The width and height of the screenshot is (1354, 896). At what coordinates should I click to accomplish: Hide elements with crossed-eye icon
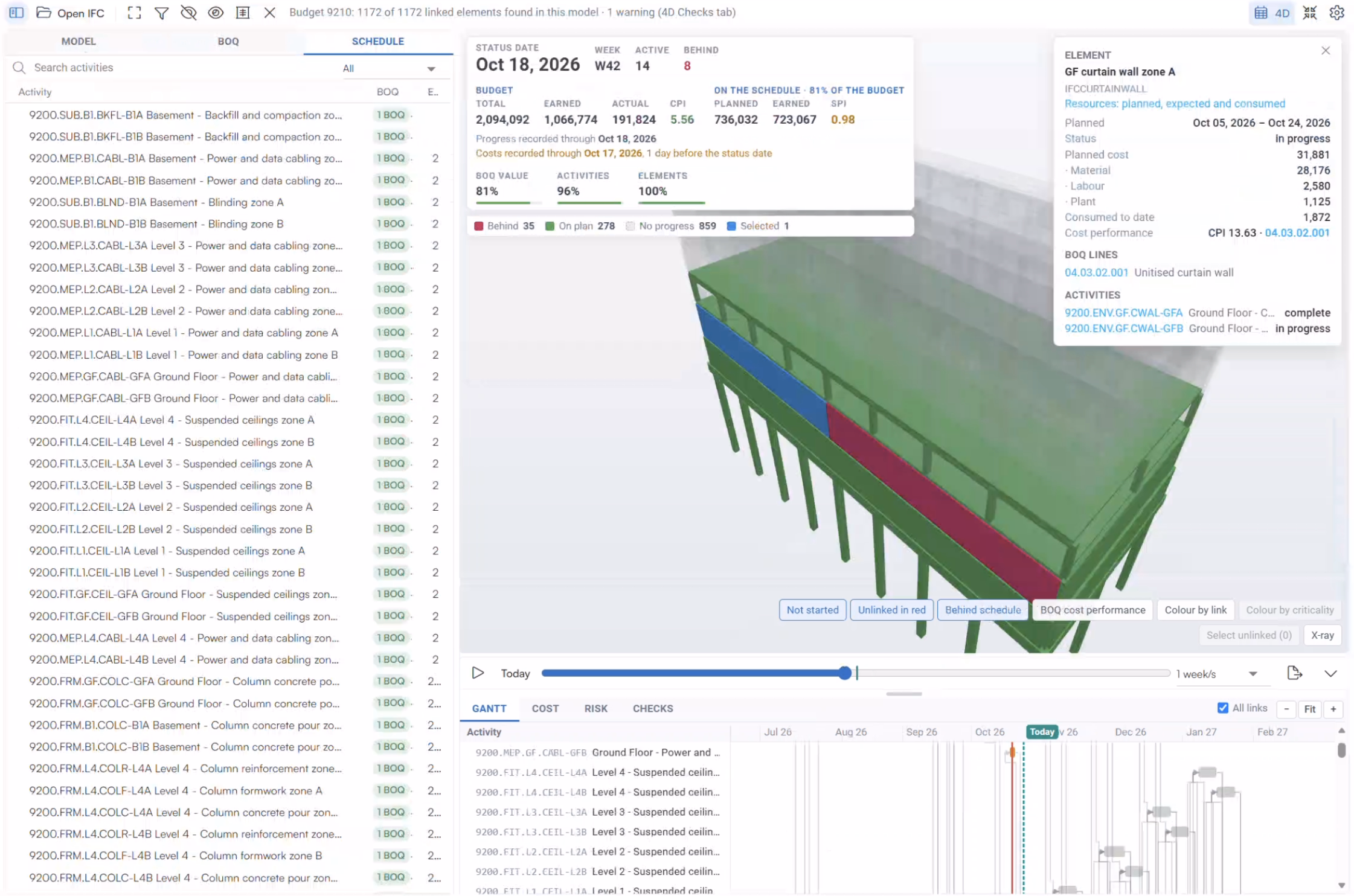[188, 13]
